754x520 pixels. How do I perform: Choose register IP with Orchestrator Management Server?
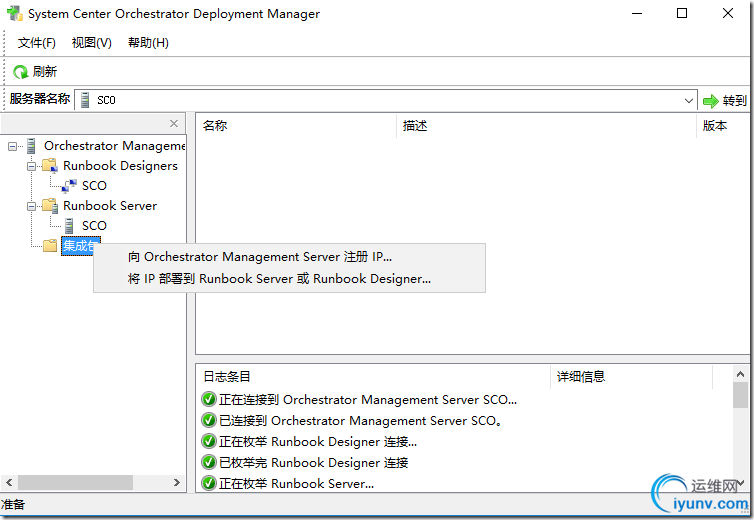click(x=260, y=257)
